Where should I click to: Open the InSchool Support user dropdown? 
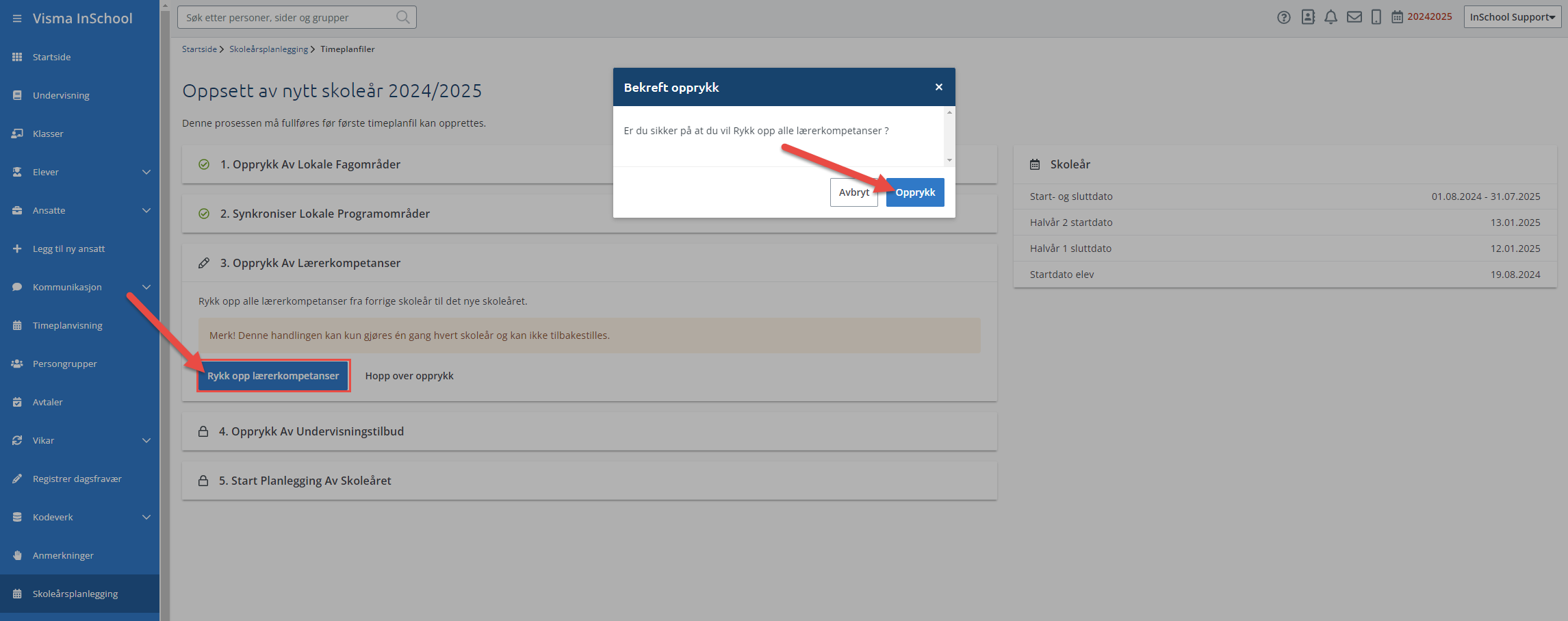[x=1513, y=17]
